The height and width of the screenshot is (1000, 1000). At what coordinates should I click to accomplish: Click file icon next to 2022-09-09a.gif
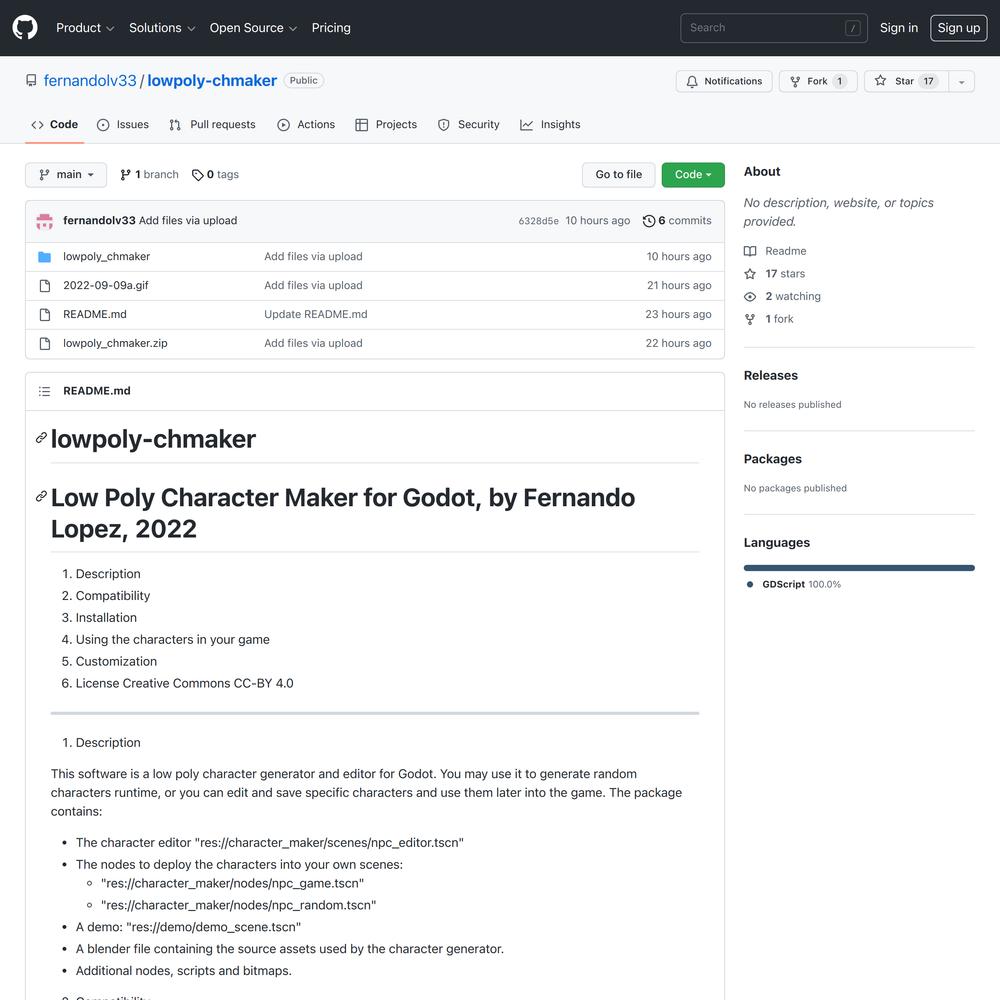(x=45, y=286)
